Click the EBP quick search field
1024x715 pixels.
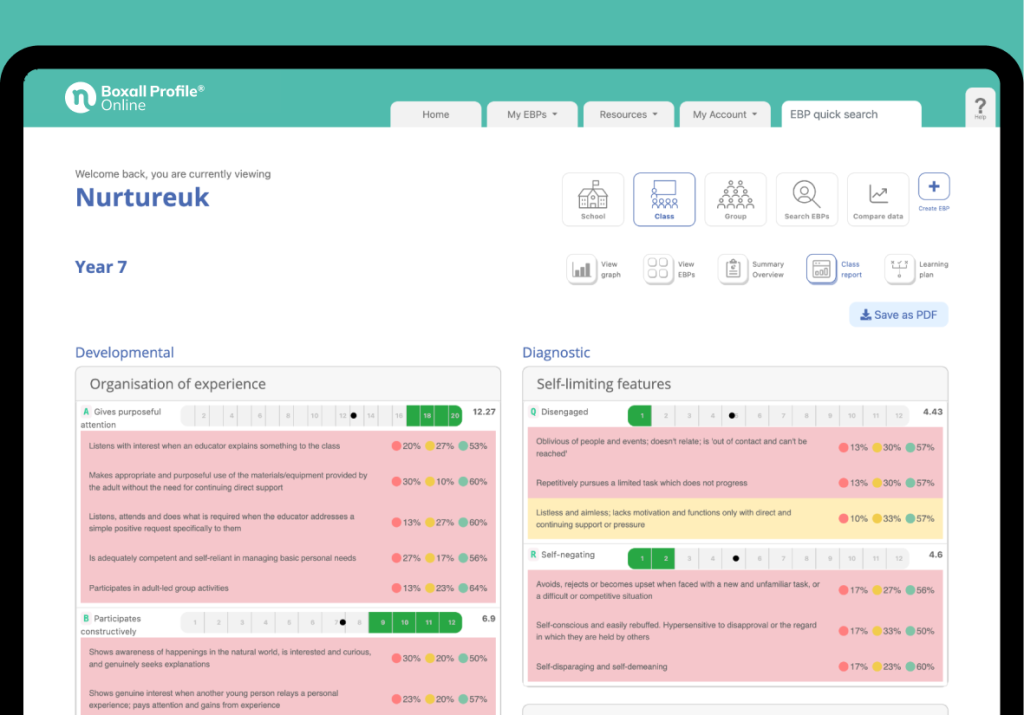[850, 115]
